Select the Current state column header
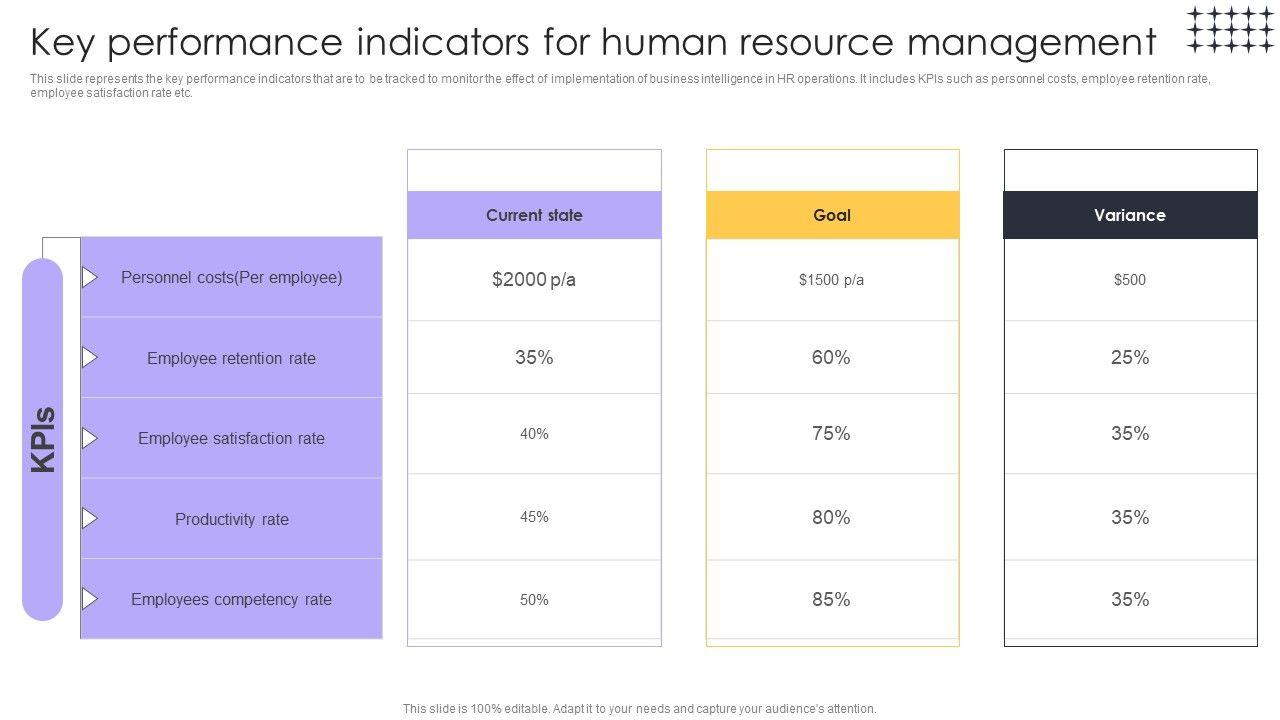The height and width of the screenshot is (720, 1280). tap(534, 215)
